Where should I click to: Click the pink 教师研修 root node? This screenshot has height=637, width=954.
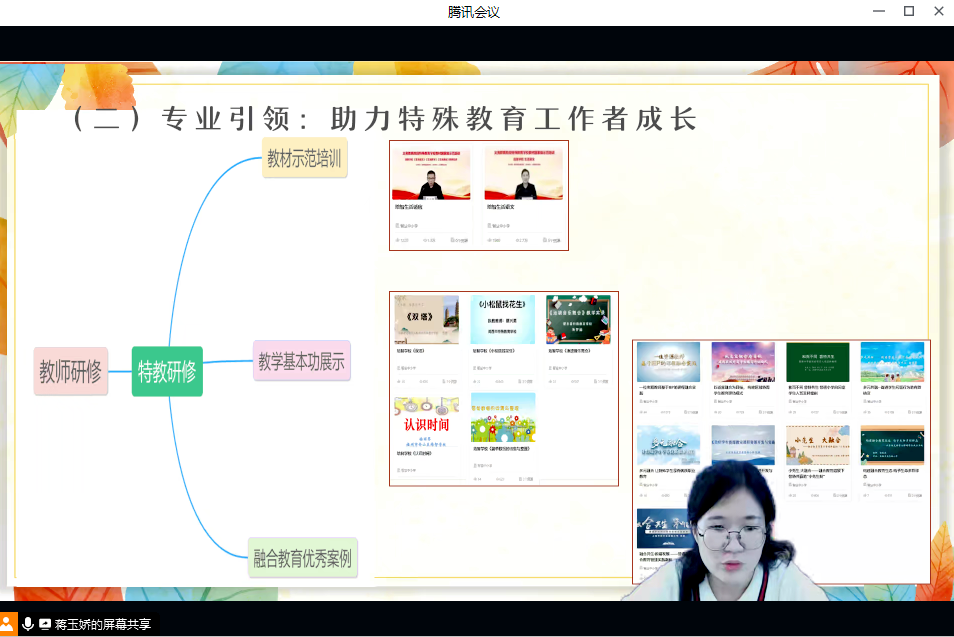coord(71,371)
